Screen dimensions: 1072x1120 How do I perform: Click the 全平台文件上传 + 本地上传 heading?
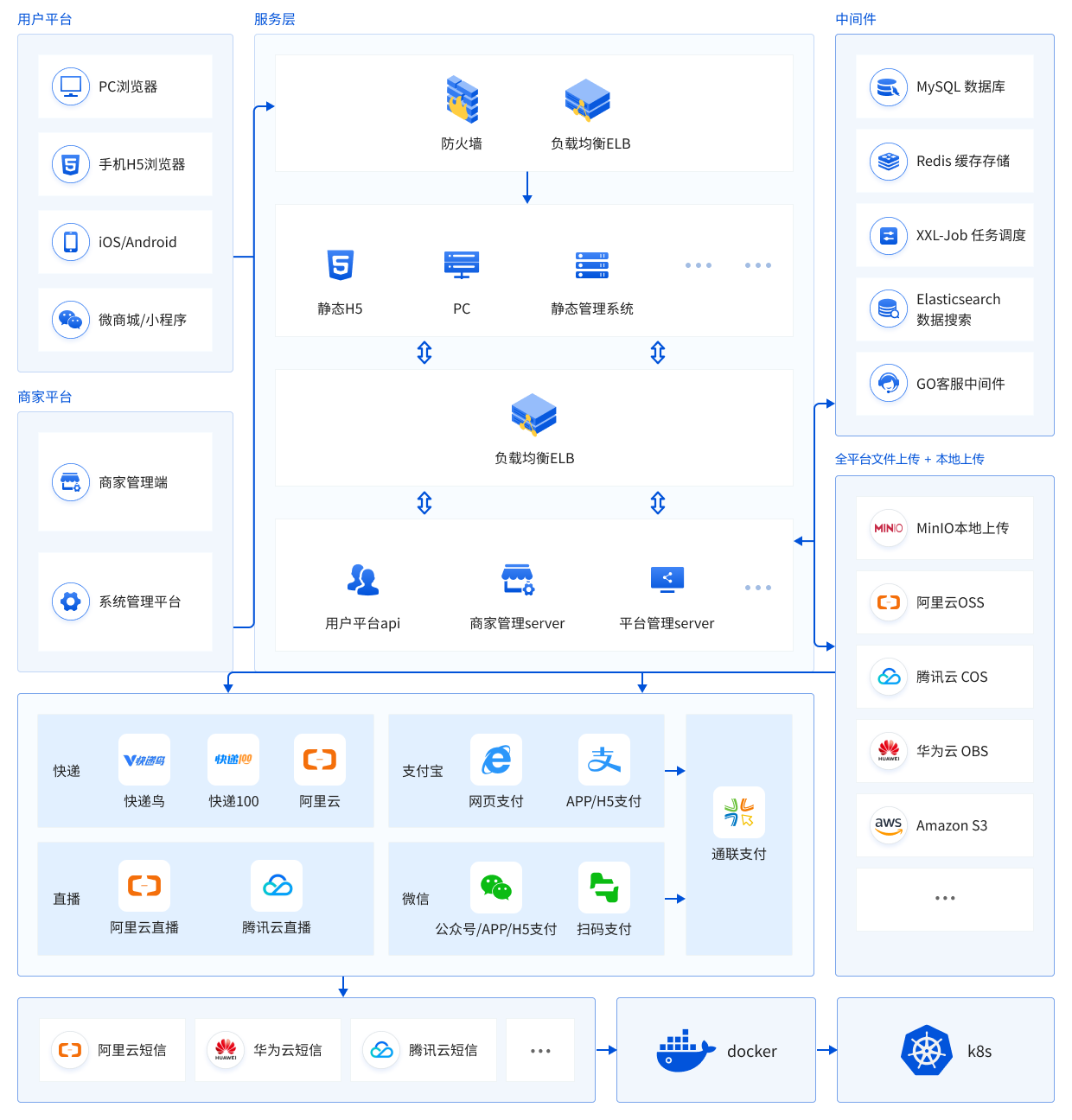(909, 459)
